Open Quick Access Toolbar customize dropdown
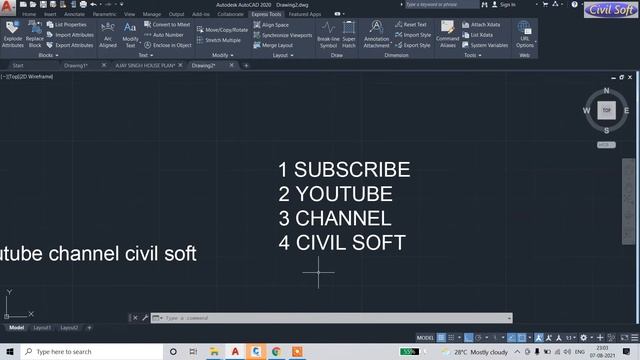 122,4
